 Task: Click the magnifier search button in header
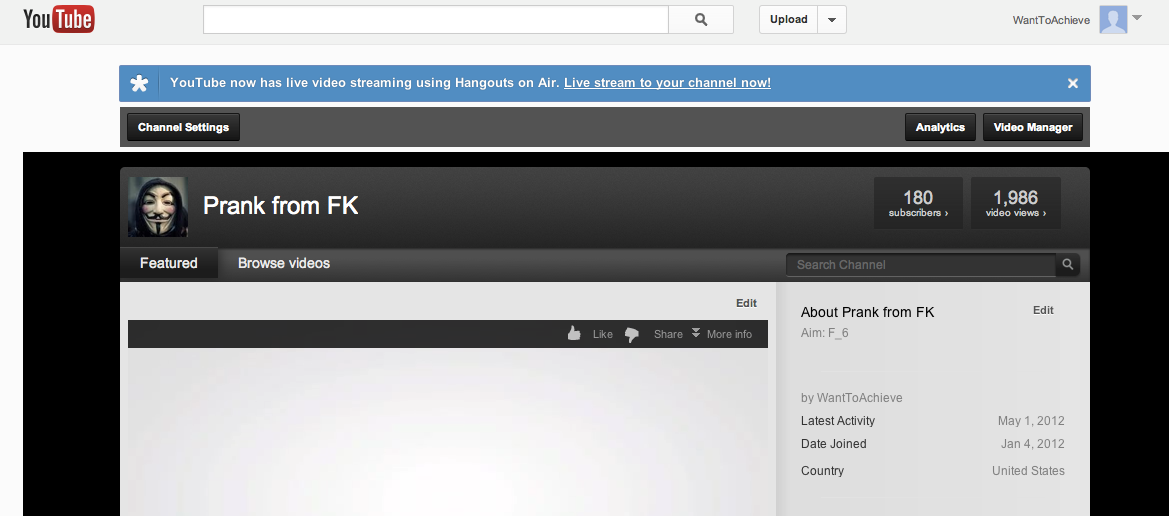click(x=701, y=20)
